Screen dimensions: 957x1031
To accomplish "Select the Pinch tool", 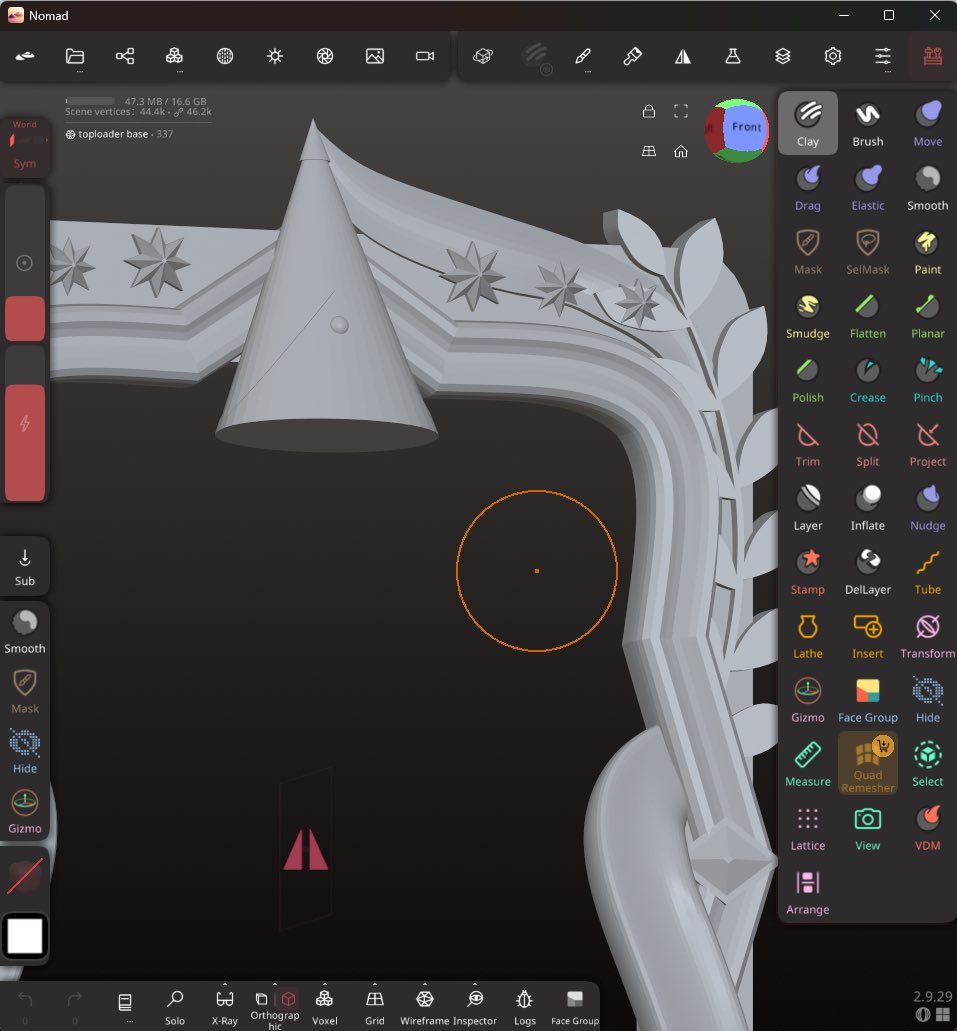I will coord(927,379).
